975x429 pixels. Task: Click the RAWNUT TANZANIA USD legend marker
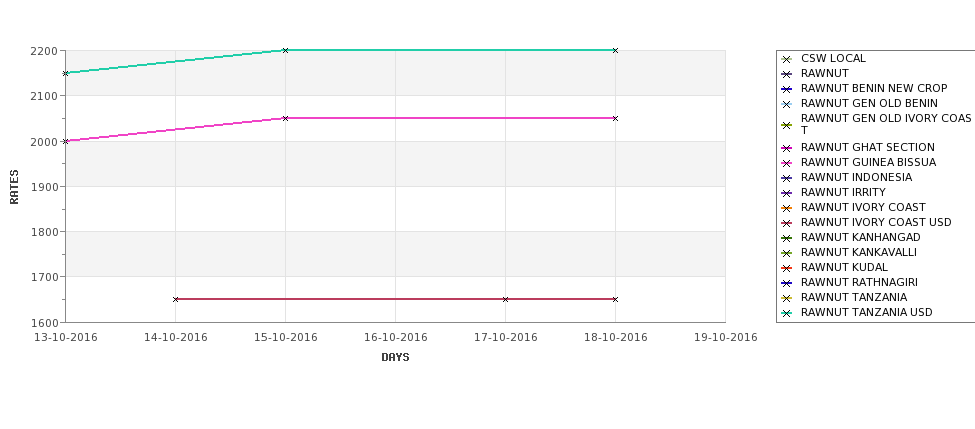[x=787, y=313]
